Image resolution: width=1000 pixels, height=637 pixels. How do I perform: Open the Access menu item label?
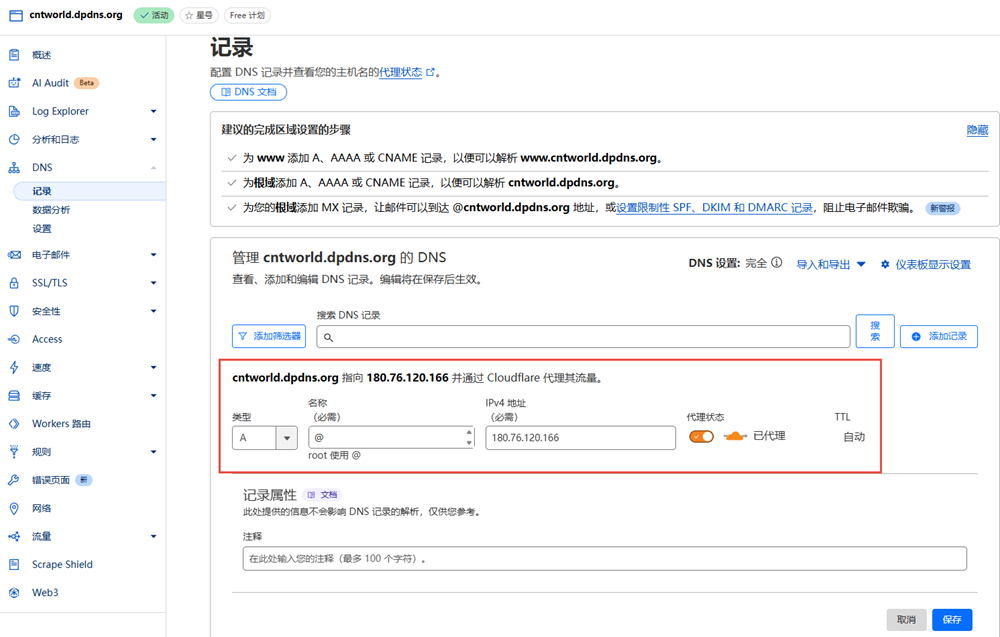pyautogui.click(x=47, y=339)
